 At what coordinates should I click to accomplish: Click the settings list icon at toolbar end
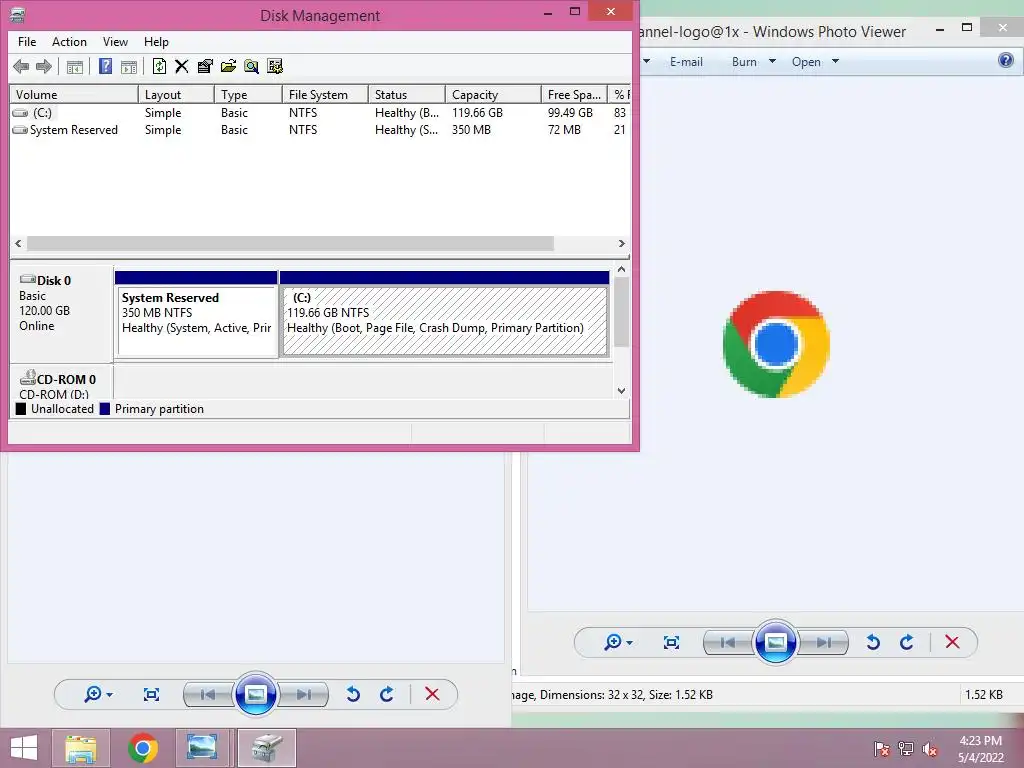coord(275,66)
